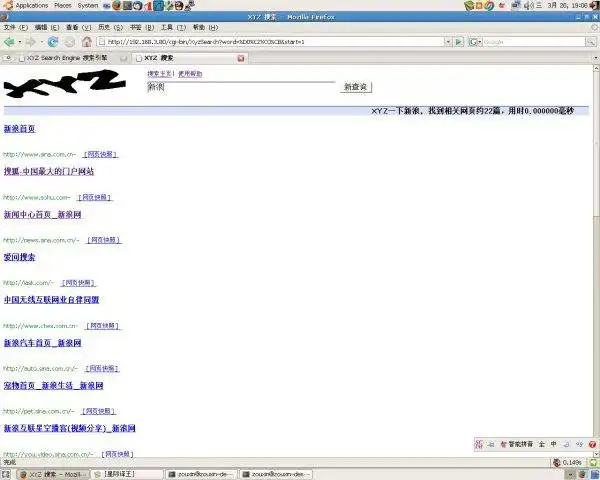Click the search magnifier in Google box
The image size is (600, 480).
591,42
